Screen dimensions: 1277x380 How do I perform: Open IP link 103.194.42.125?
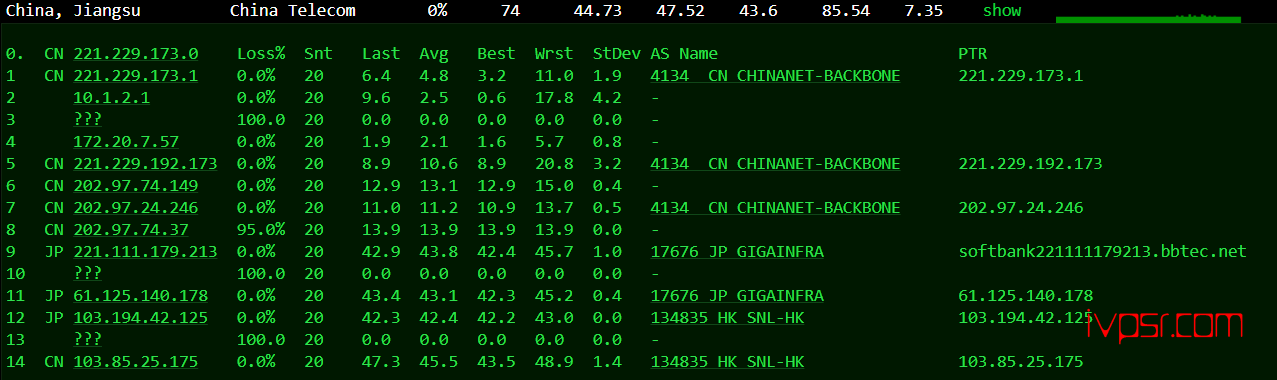(x=141, y=317)
